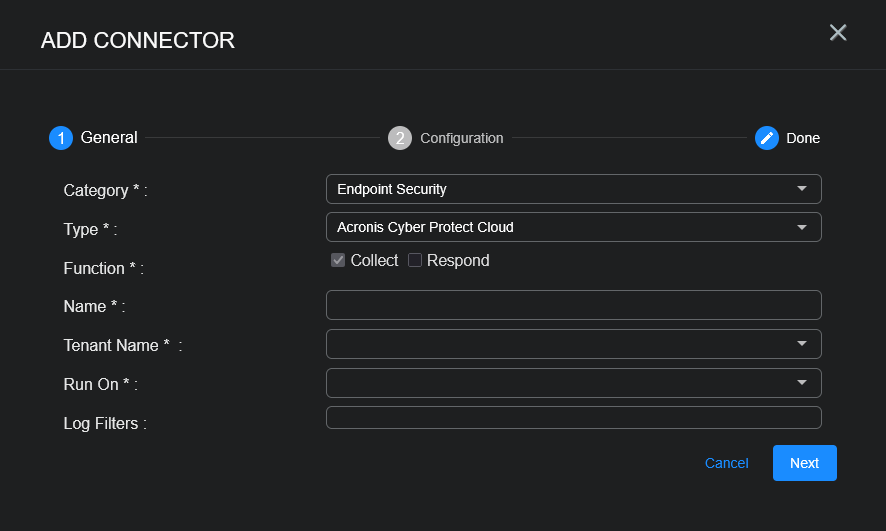
Task: Click the Acronis Cyber Protect Cloud type value
Action: [425, 227]
